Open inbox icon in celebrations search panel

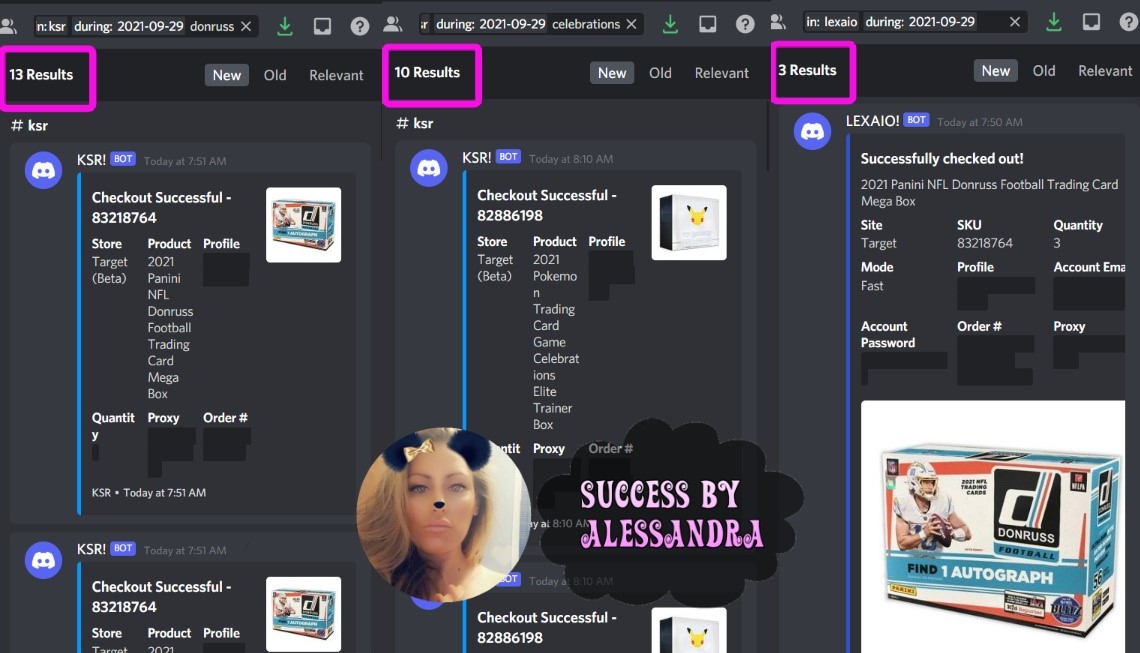[x=707, y=24]
